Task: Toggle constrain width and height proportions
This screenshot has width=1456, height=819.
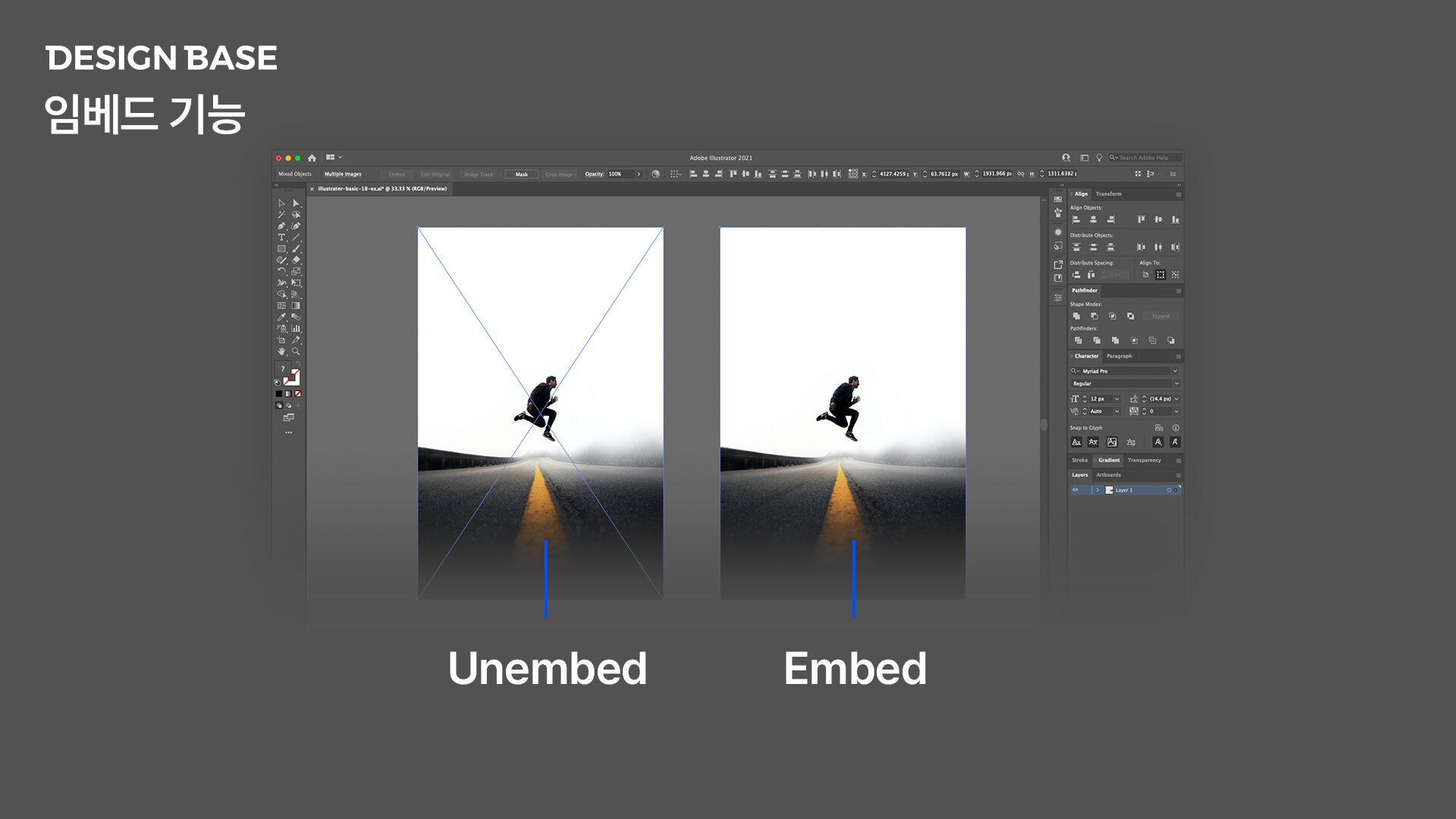Action: (x=1021, y=174)
